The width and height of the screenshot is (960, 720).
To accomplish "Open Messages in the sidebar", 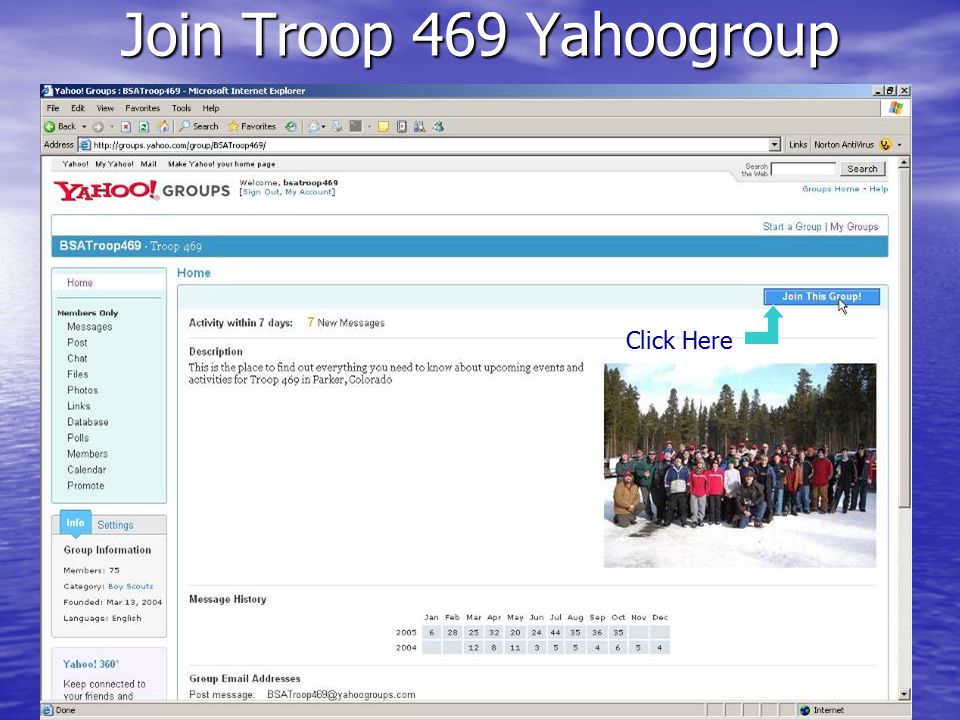I will point(89,327).
